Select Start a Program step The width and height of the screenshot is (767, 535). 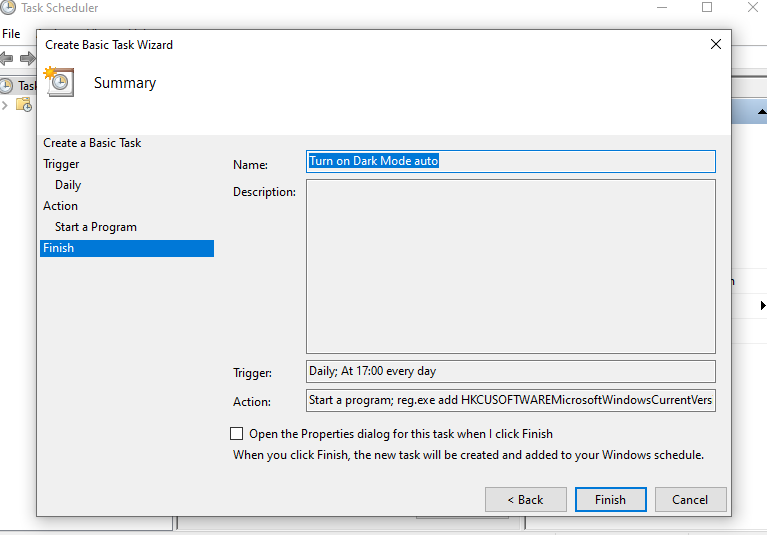[96, 227]
